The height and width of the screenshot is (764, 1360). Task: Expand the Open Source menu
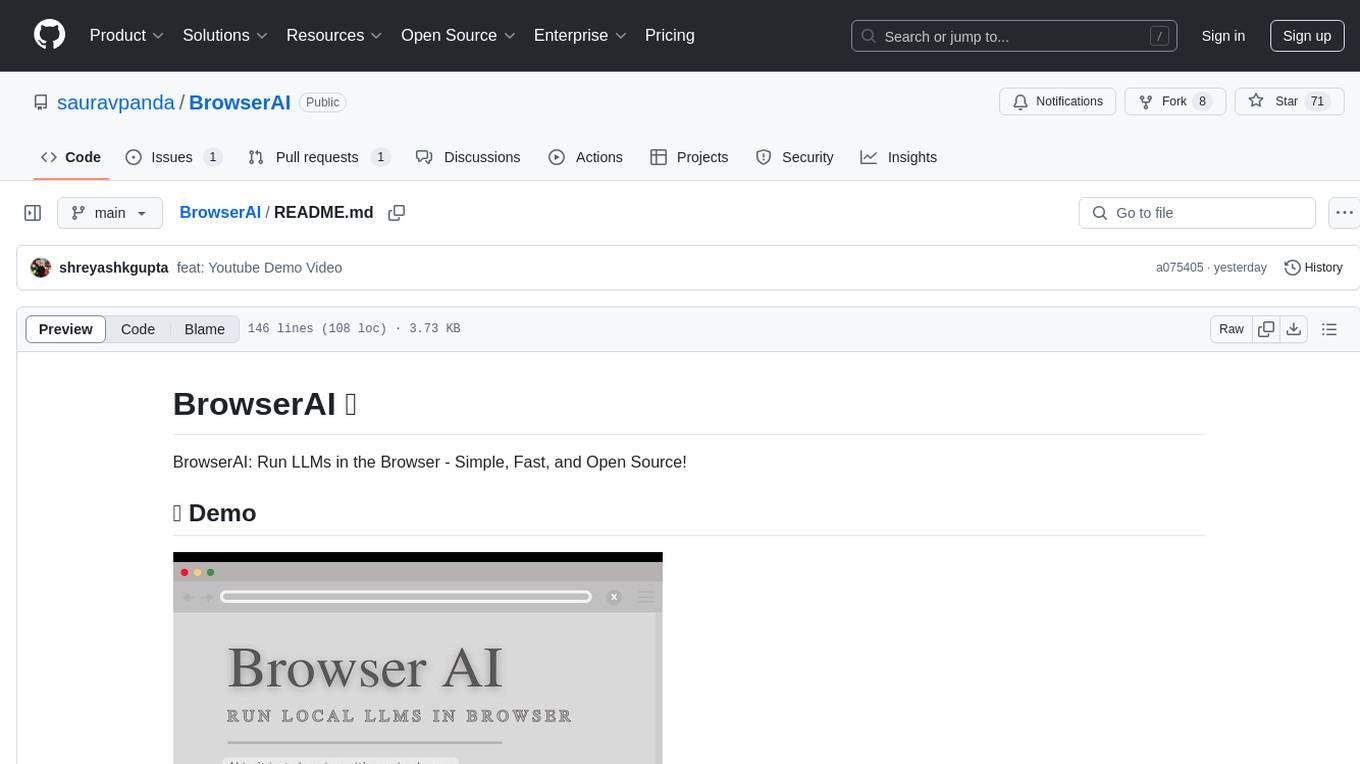click(x=458, y=35)
